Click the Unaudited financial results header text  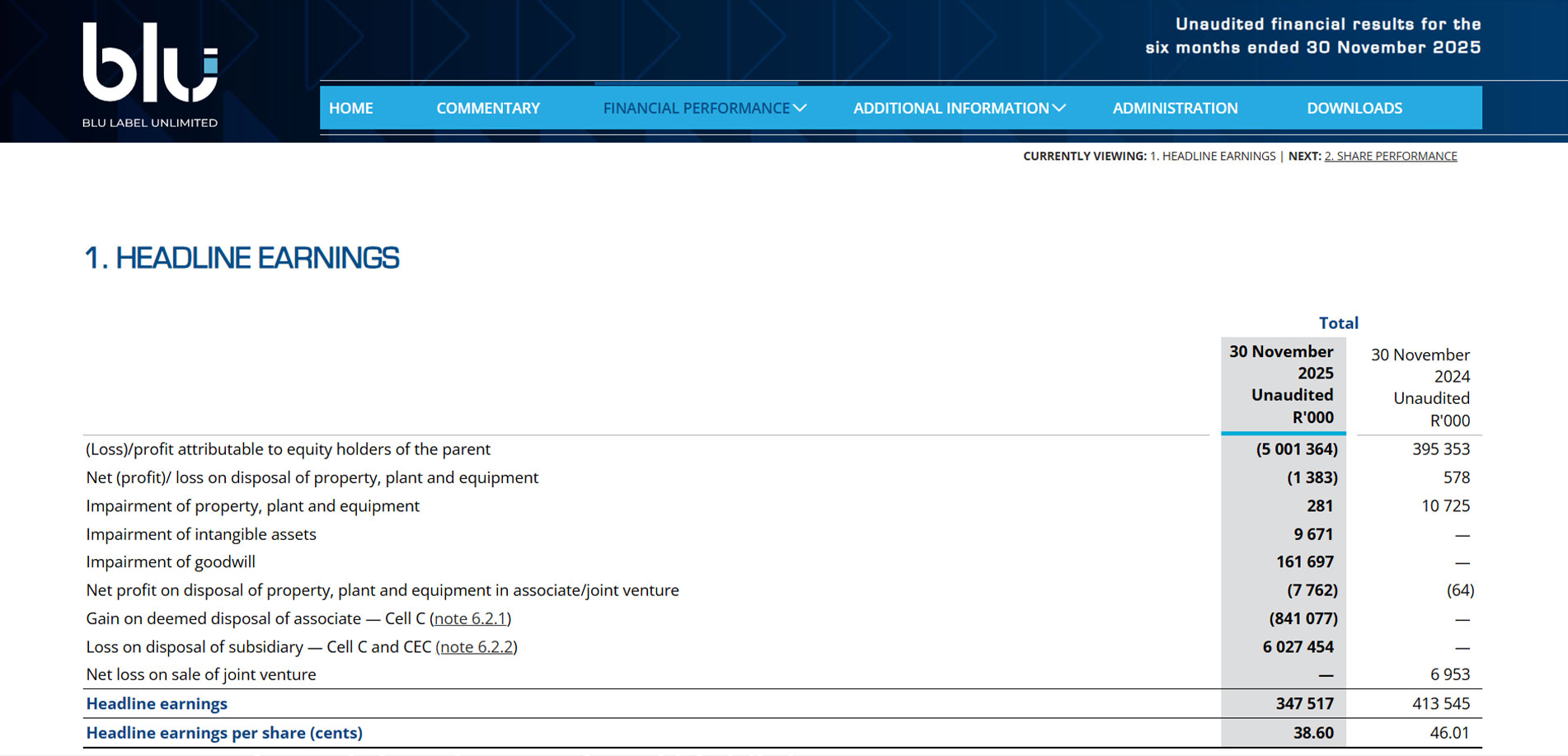click(x=1313, y=35)
